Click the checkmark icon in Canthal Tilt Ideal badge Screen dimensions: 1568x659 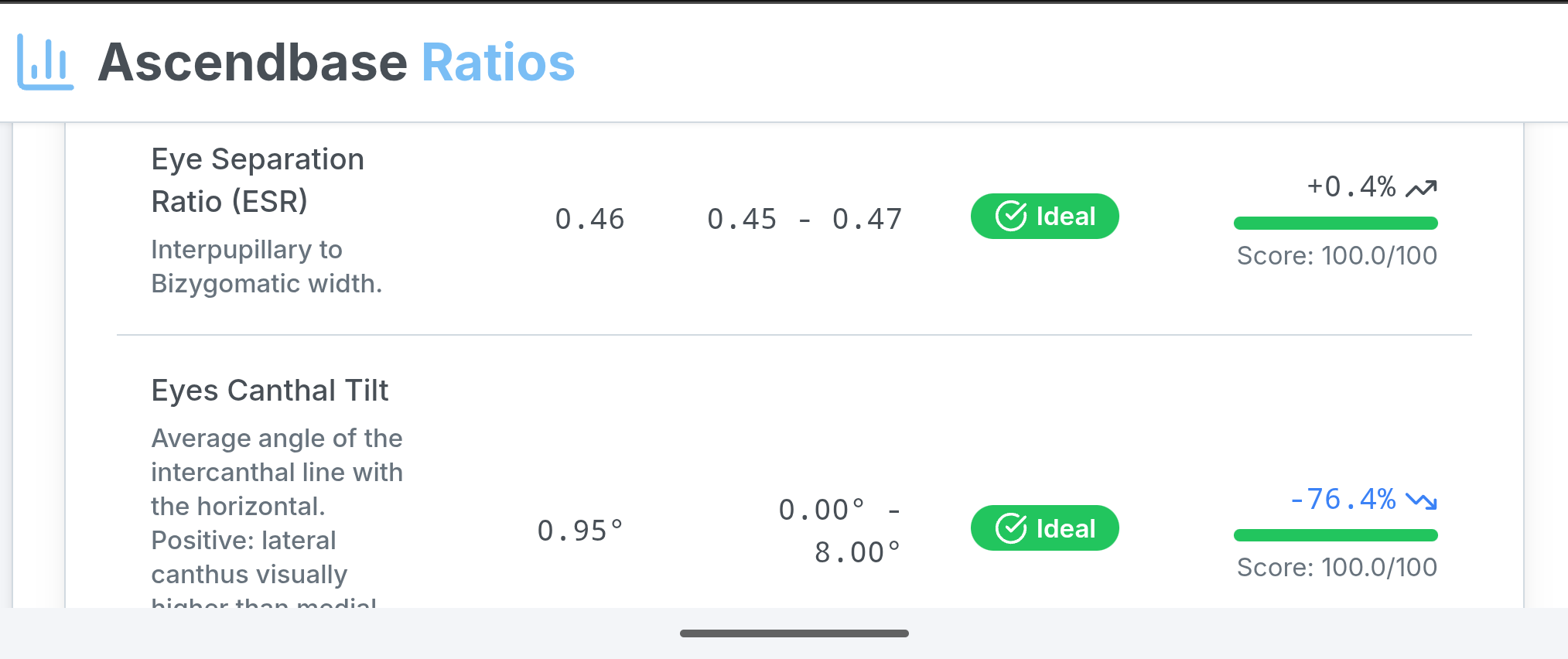1010,528
